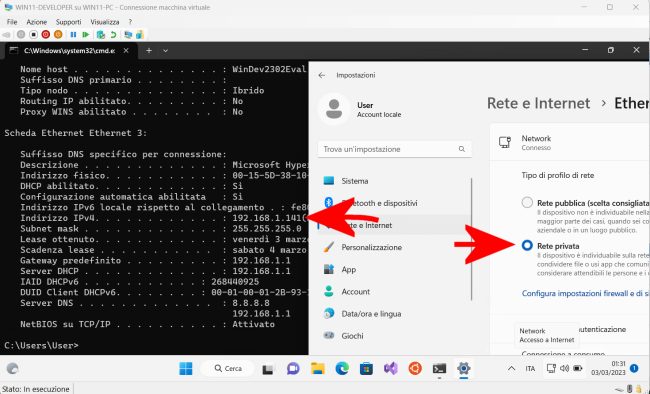Screen dimensions: 650x394
Task: Click the grey Start VM toolbar icon
Action: [21, 34]
